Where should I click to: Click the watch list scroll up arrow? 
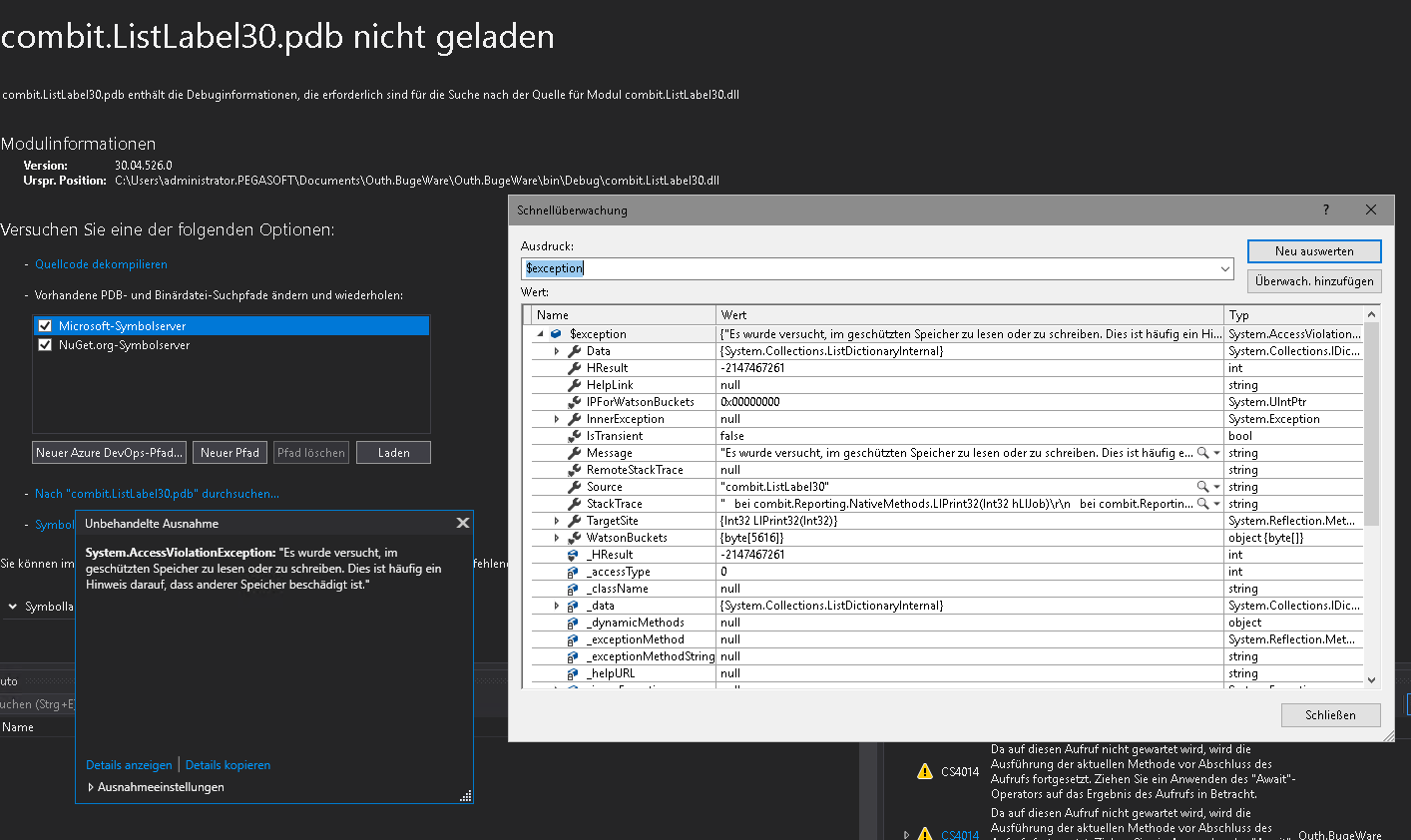pyautogui.click(x=1371, y=314)
